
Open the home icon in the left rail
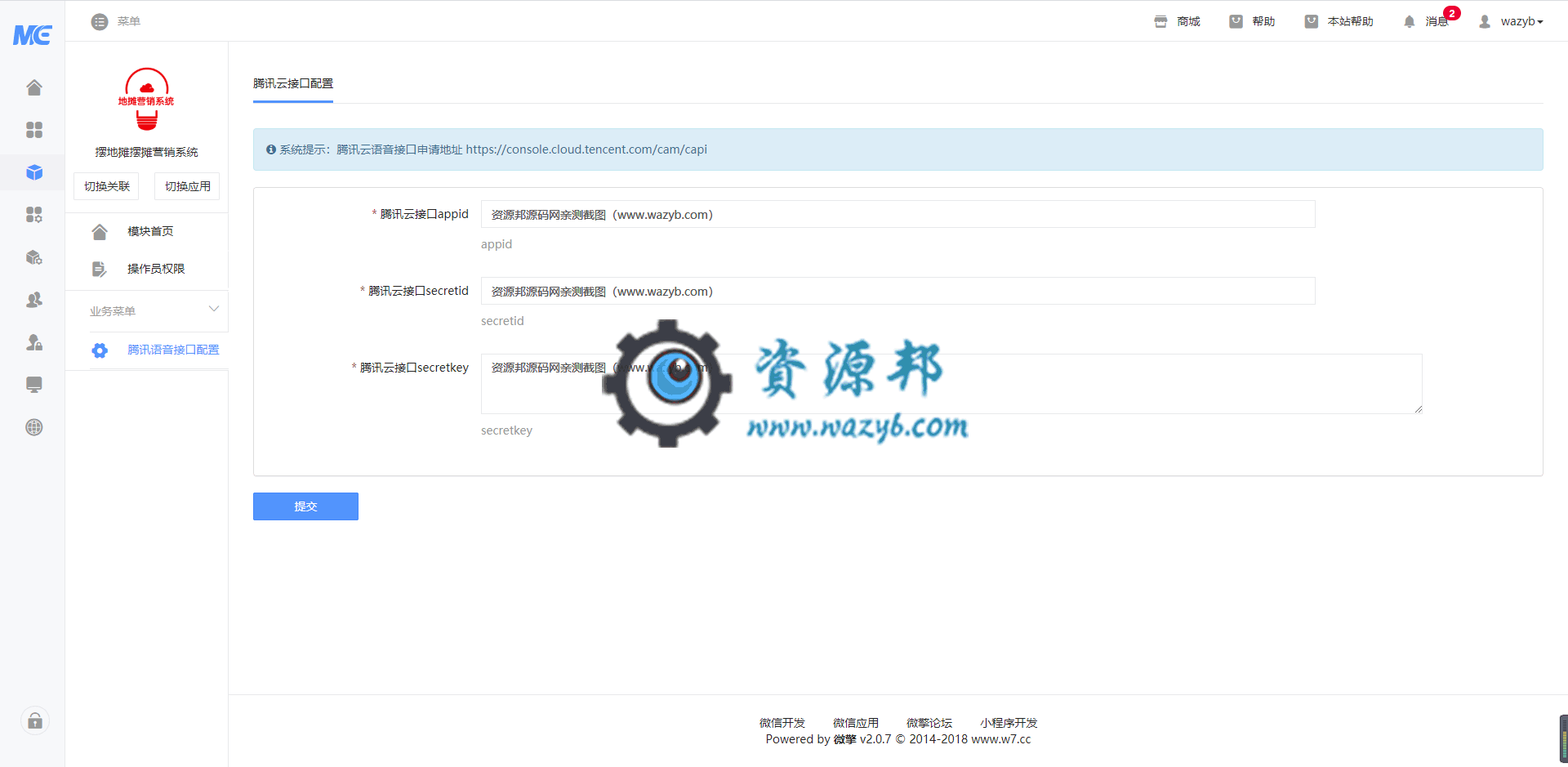pos(34,87)
